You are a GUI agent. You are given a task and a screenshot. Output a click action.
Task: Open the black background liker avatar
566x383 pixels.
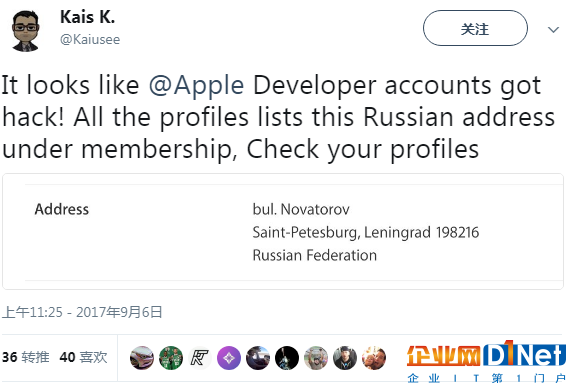pos(287,358)
